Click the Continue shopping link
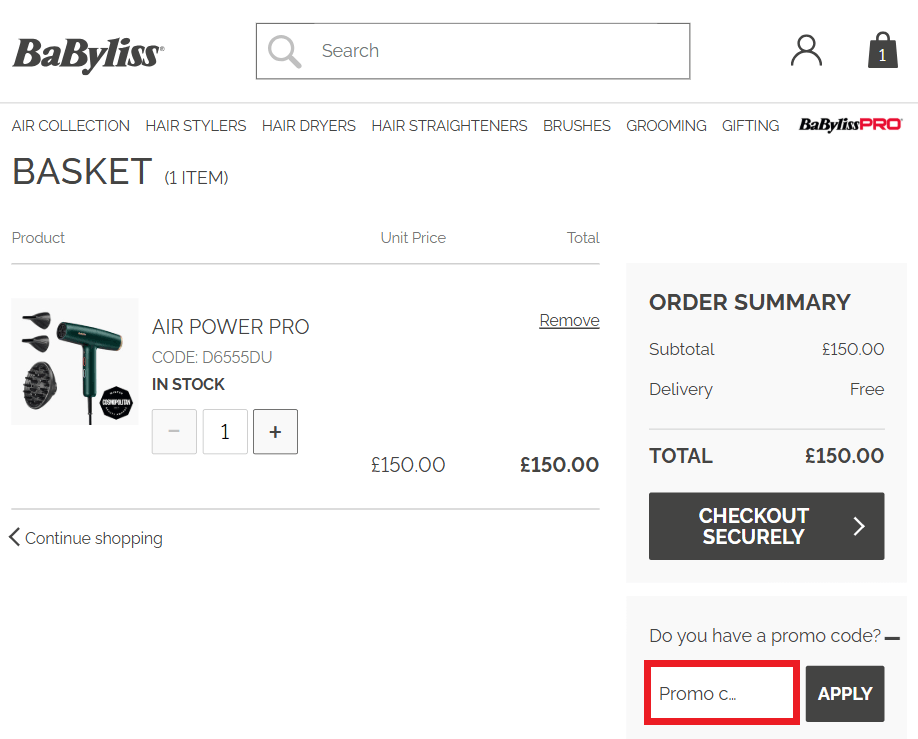This screenshot has width=918, height=739. click(x=93, y=538)
